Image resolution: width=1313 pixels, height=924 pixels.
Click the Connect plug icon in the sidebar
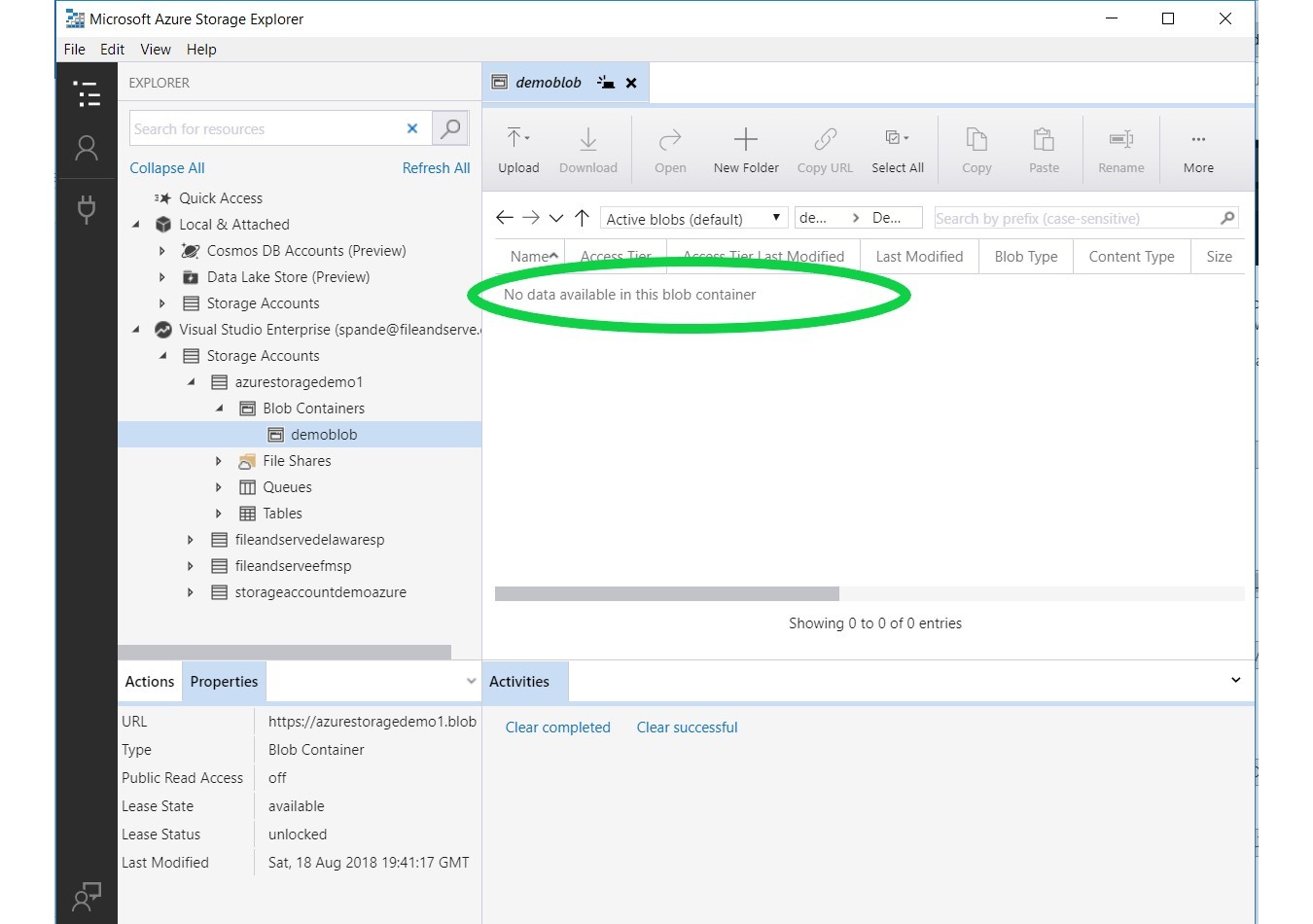click(87, 209)
